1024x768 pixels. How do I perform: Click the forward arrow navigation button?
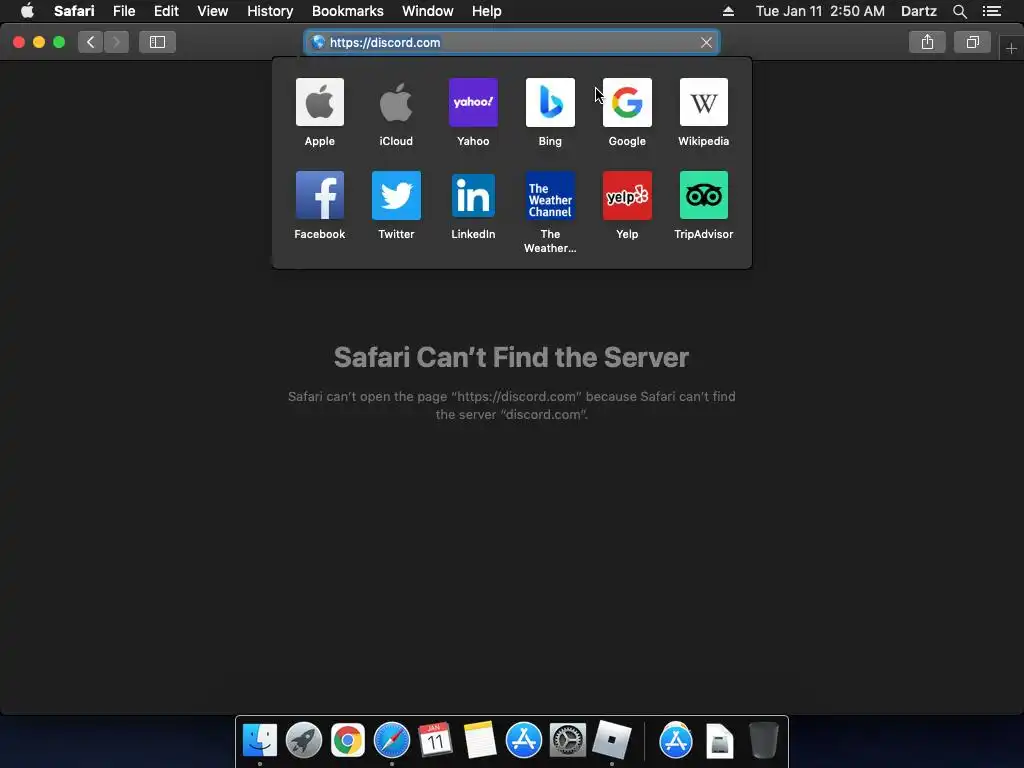pos(116,42)
